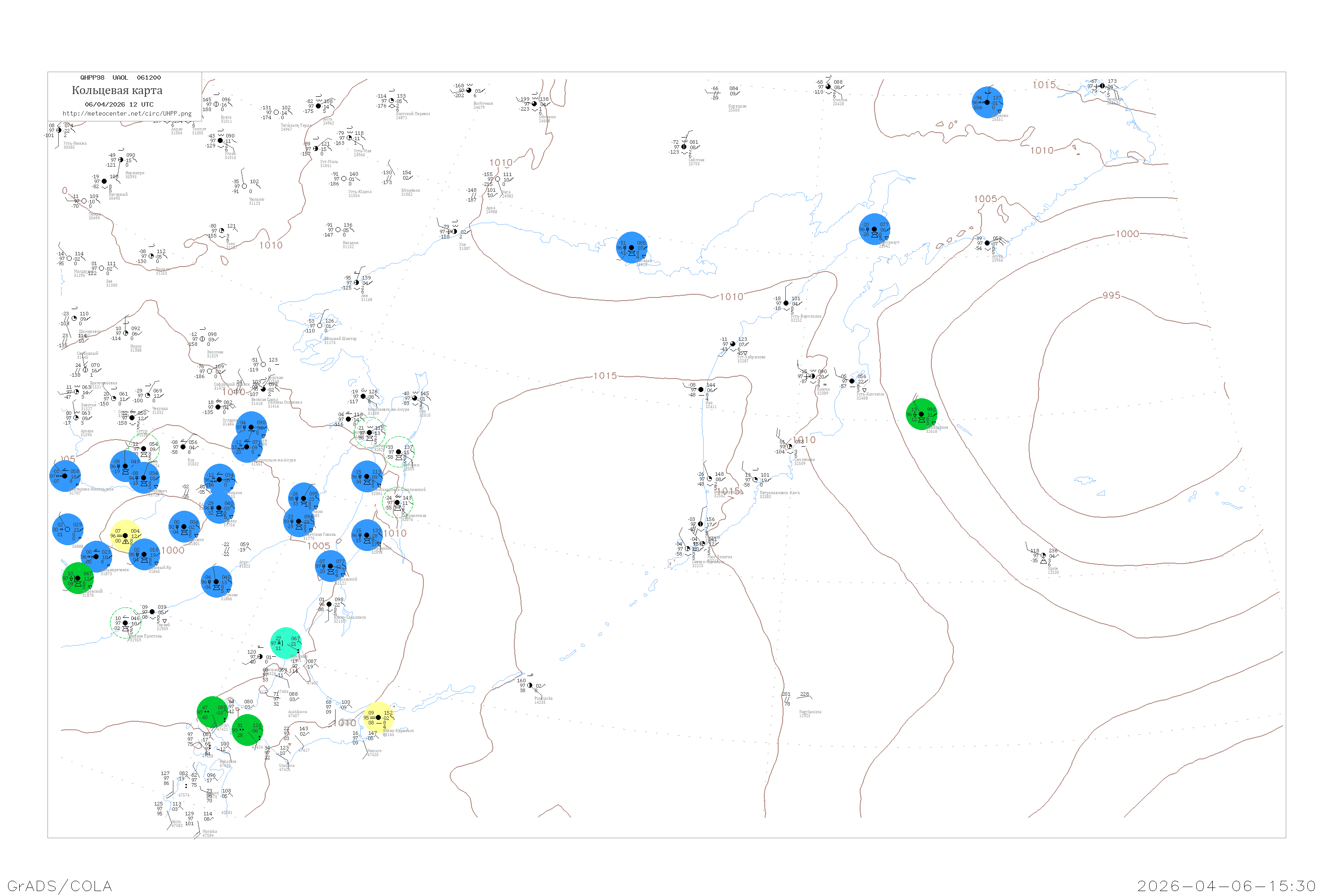Click the Южно-Сахалинск station plot

[329, 604]
